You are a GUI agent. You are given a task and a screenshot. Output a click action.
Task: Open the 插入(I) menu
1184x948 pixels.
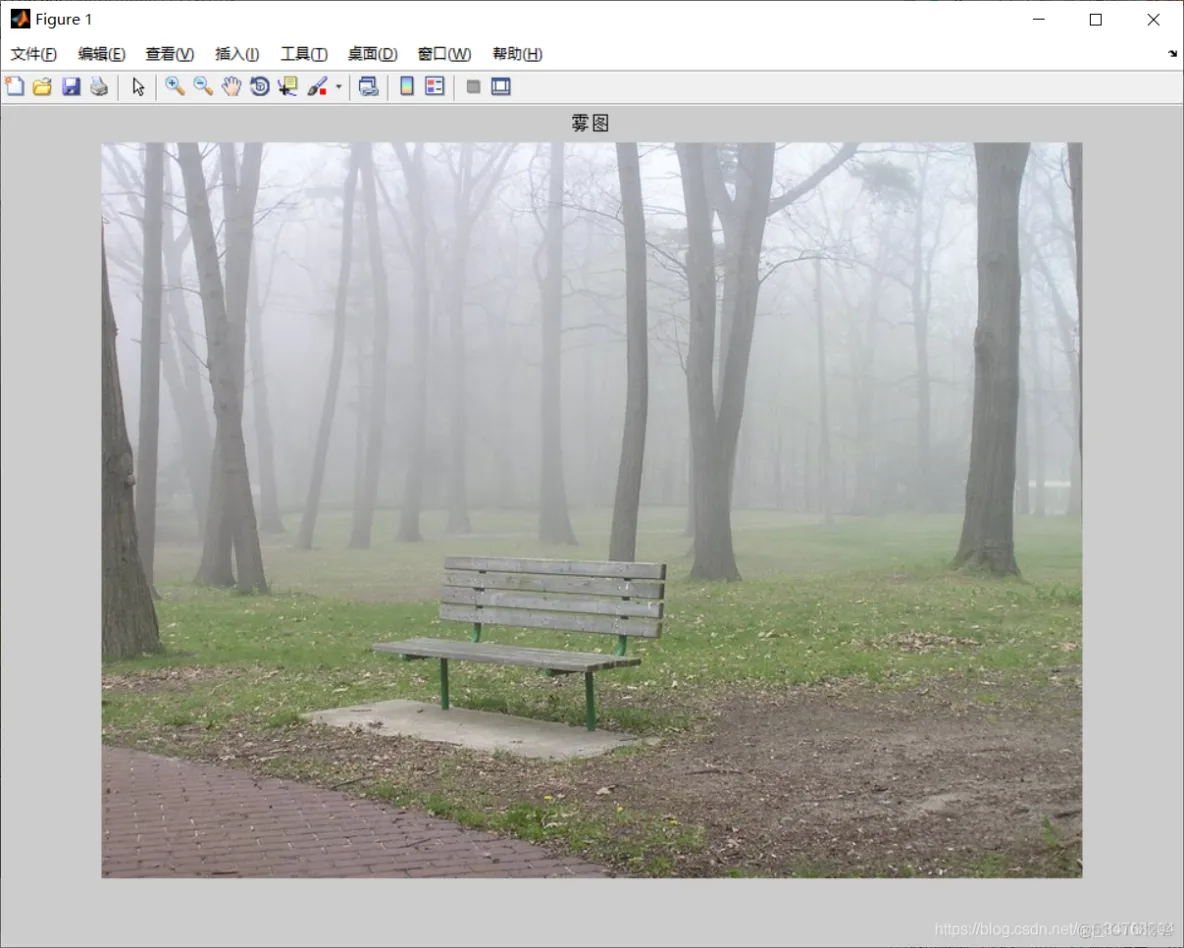pyautogui.click(x=237, y=54)
